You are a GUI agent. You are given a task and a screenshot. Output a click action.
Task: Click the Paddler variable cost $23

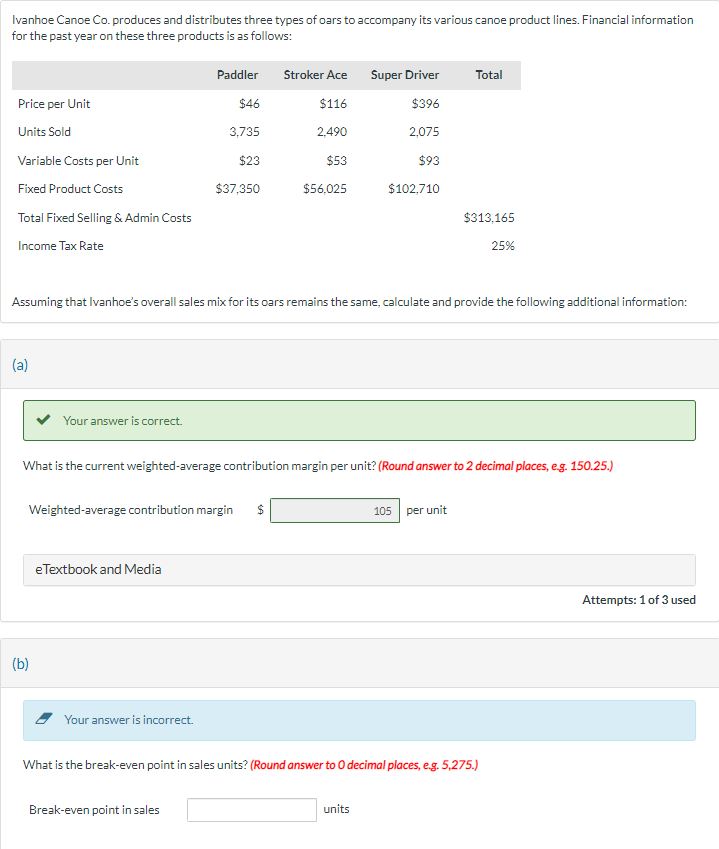249,160
